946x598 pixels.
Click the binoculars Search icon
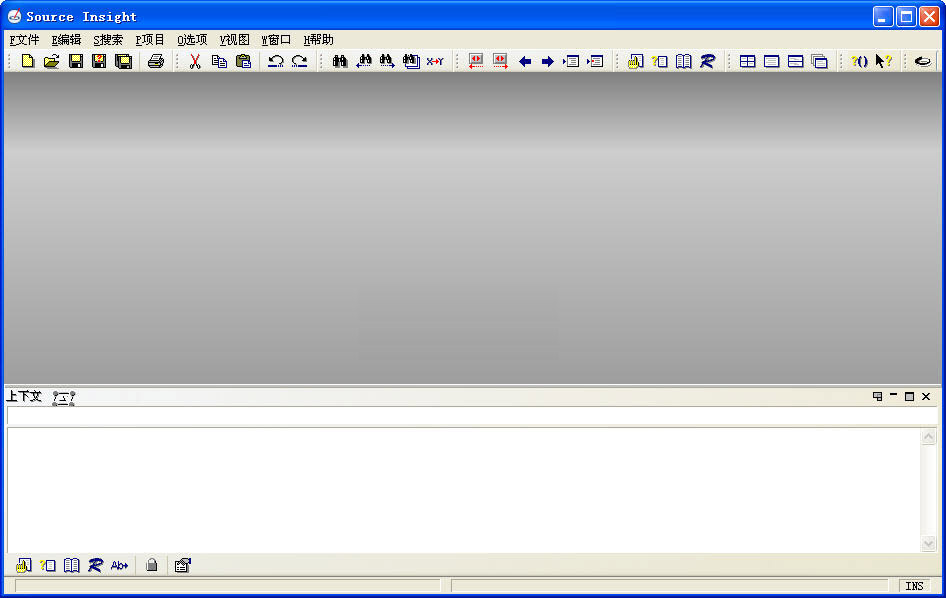click(340, 62)
